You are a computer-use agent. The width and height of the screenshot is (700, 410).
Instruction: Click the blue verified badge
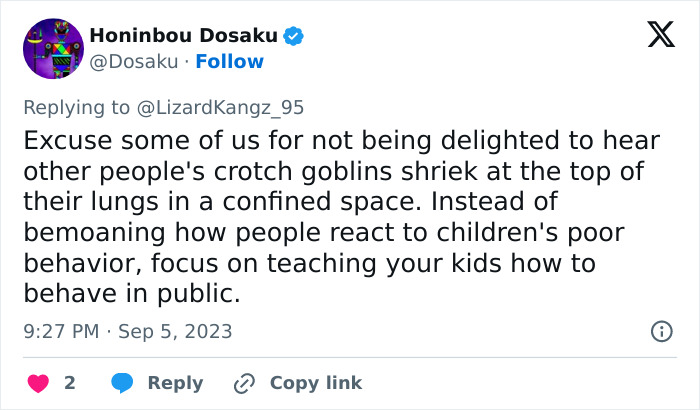coord(294,36)
